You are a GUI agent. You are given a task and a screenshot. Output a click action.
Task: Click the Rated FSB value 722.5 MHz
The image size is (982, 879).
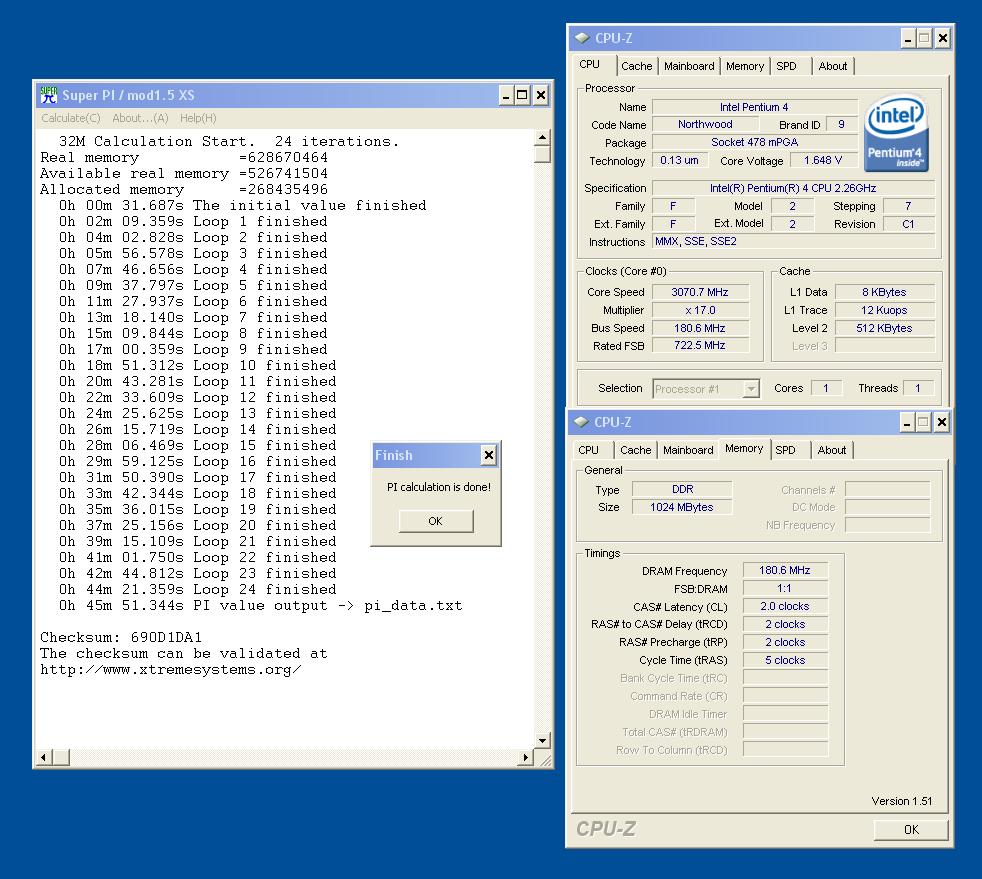coord(700,346)
